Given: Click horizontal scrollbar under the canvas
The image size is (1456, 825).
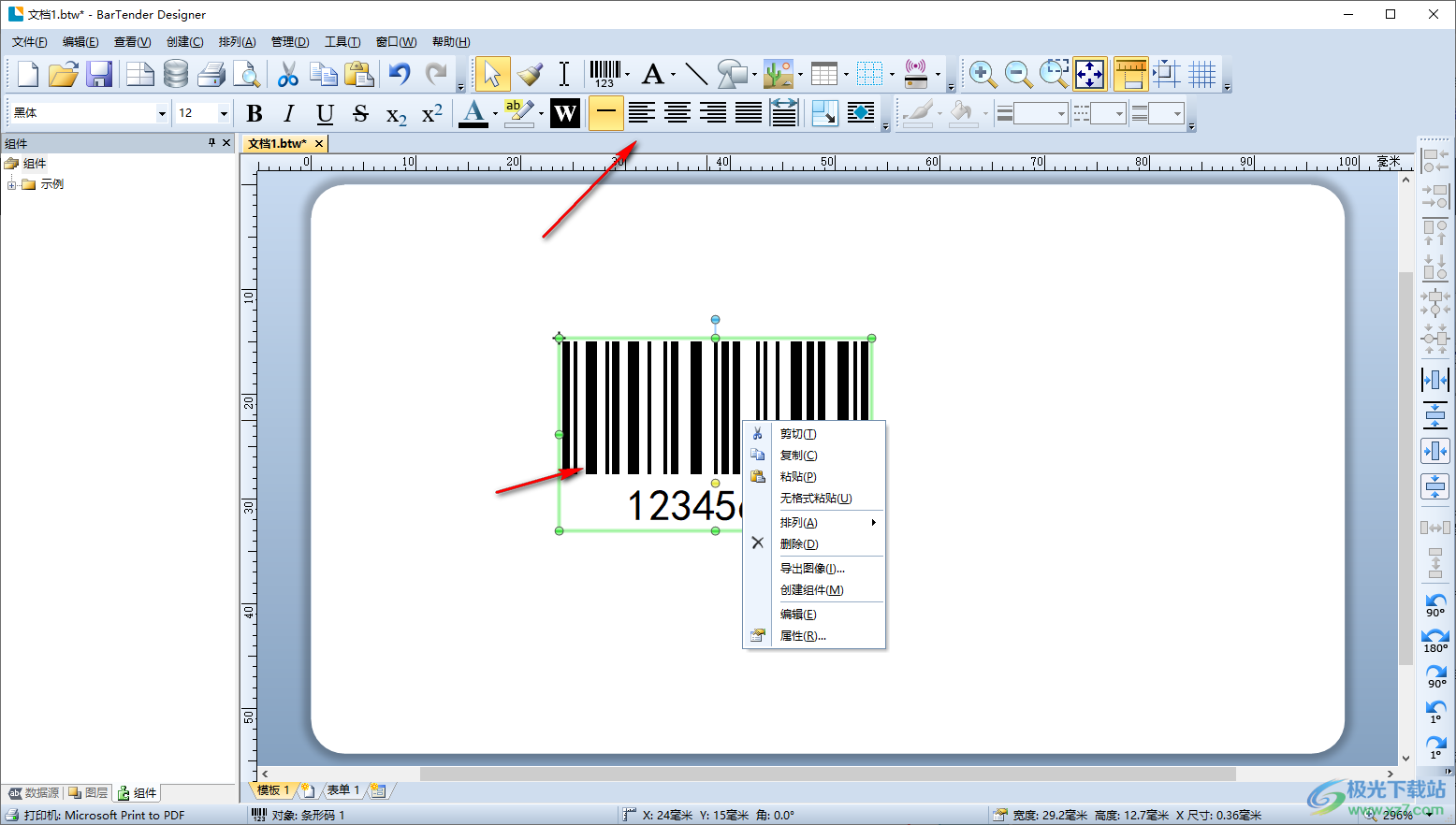Looking at the screenshot, I should [x=827, y=774].
